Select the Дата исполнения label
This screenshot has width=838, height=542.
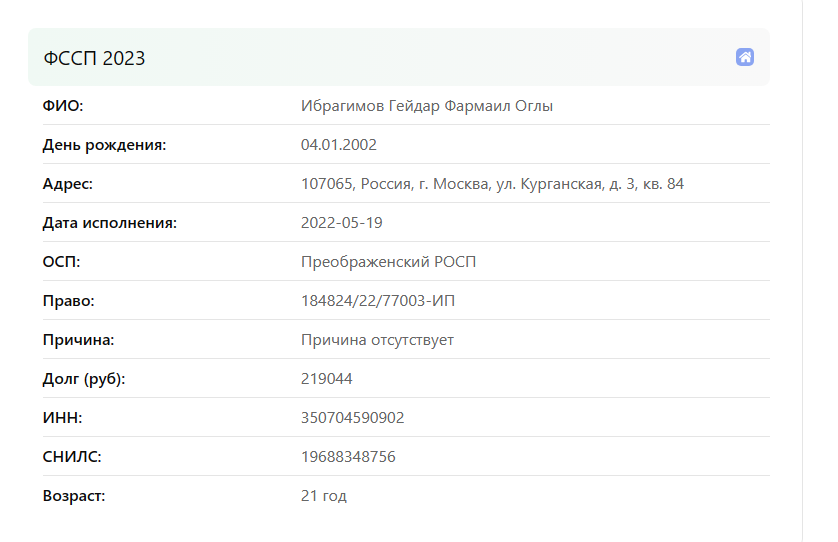click(110, 223)
